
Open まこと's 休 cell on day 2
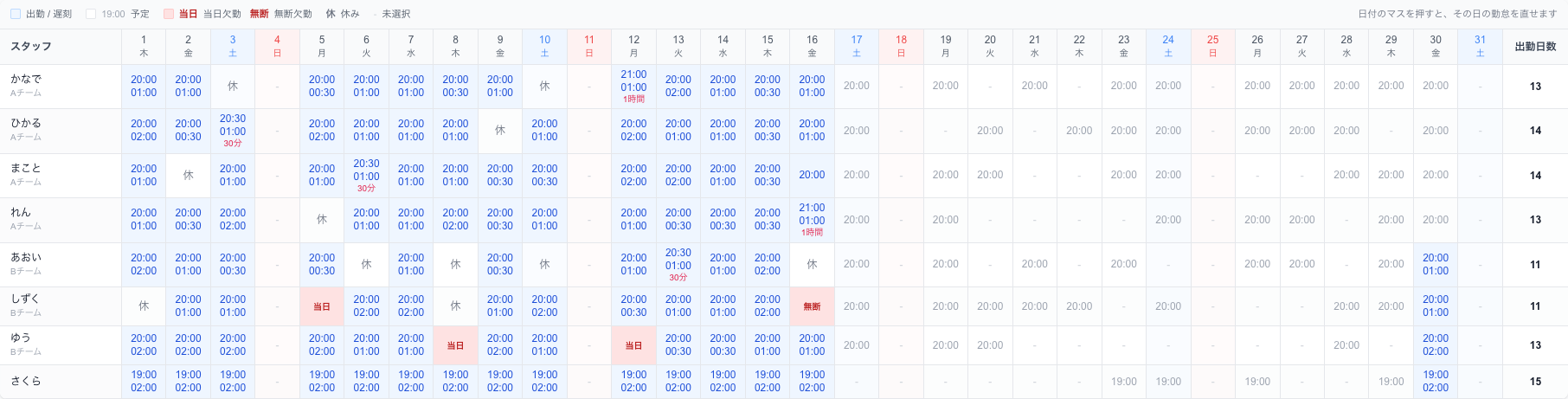click(188, 176)
